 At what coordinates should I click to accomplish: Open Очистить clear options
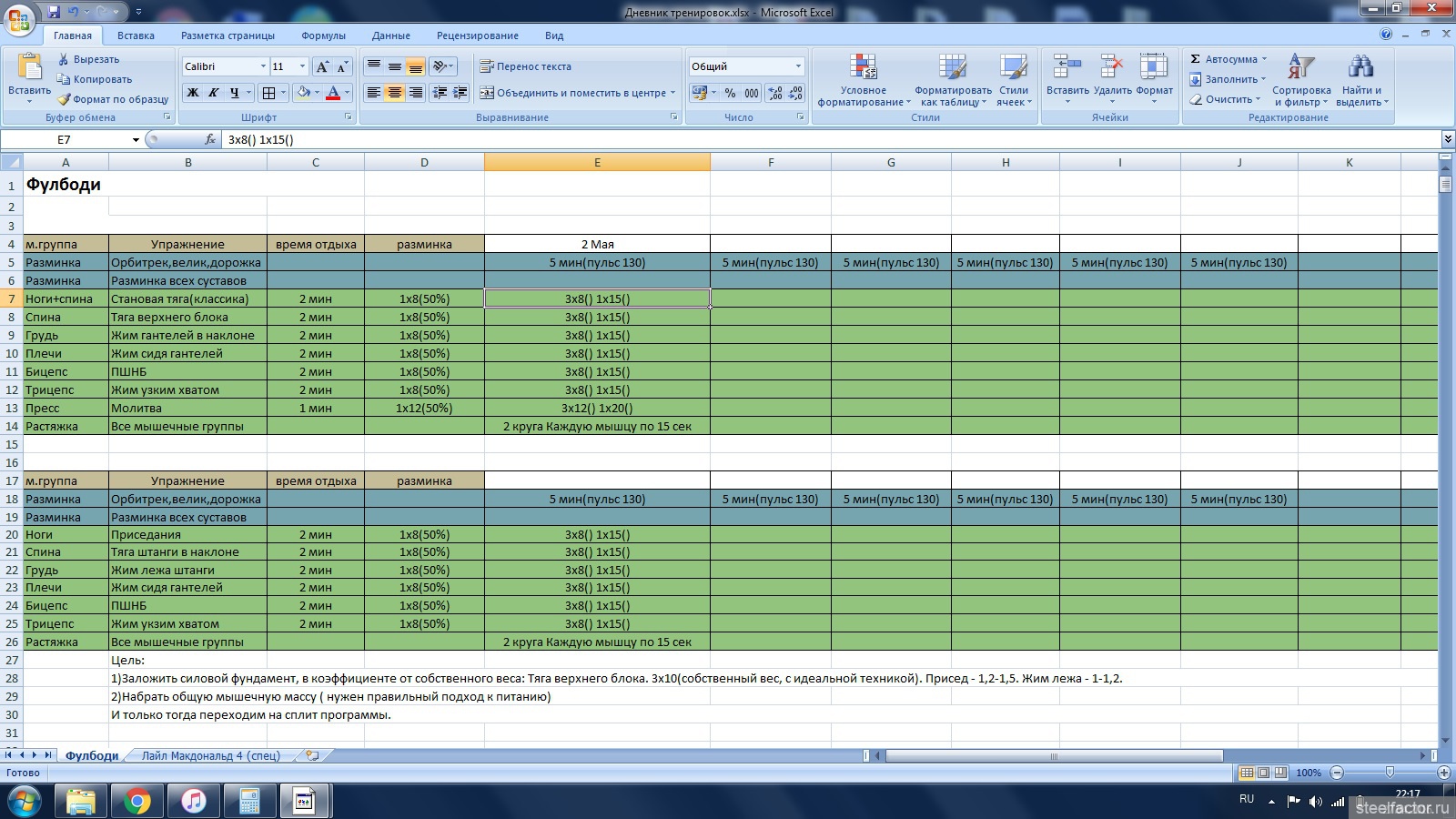point(1225,99)
